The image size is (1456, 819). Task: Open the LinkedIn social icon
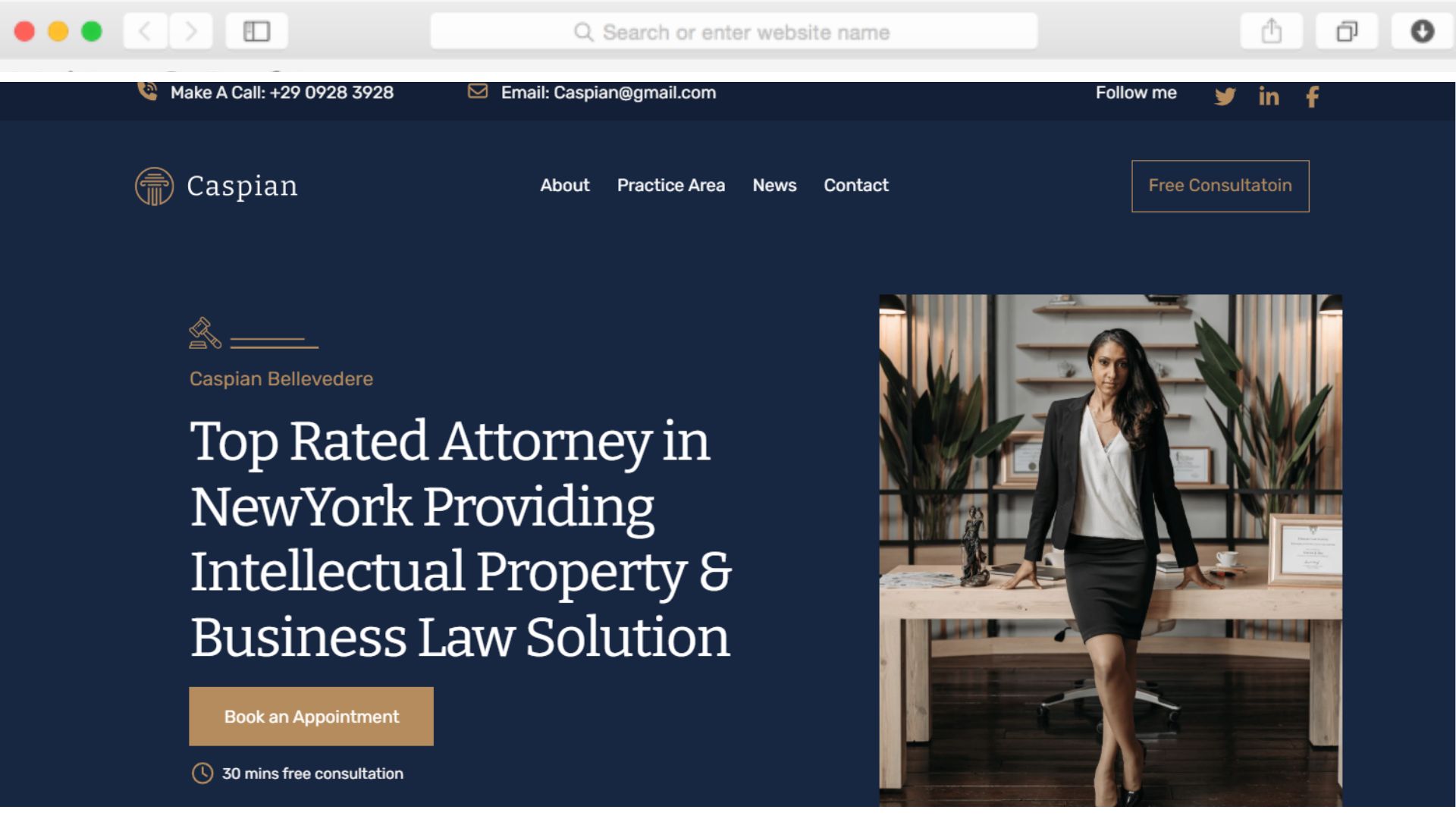(1269, 96)
